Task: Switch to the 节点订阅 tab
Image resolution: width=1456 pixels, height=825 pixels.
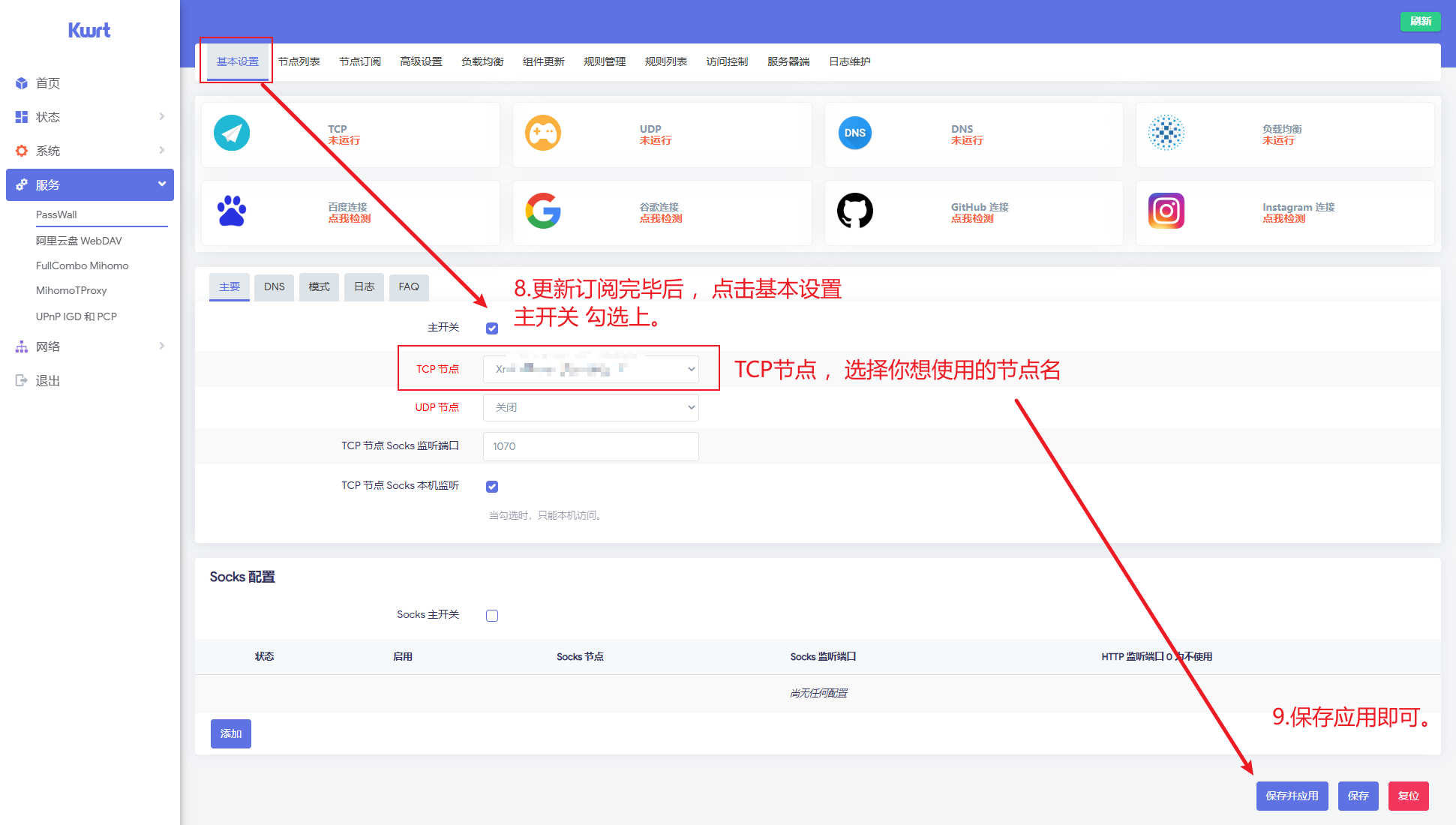Action: [x=360, y=61]
